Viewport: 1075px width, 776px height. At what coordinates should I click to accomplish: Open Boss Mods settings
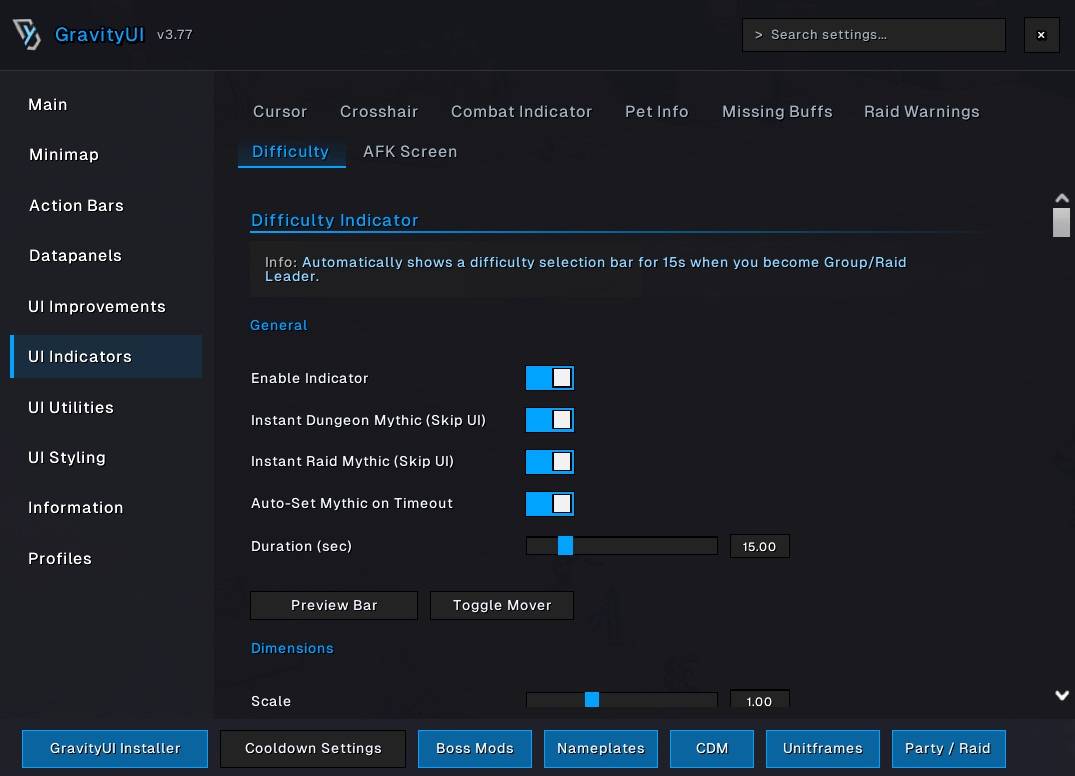[475, 749]
